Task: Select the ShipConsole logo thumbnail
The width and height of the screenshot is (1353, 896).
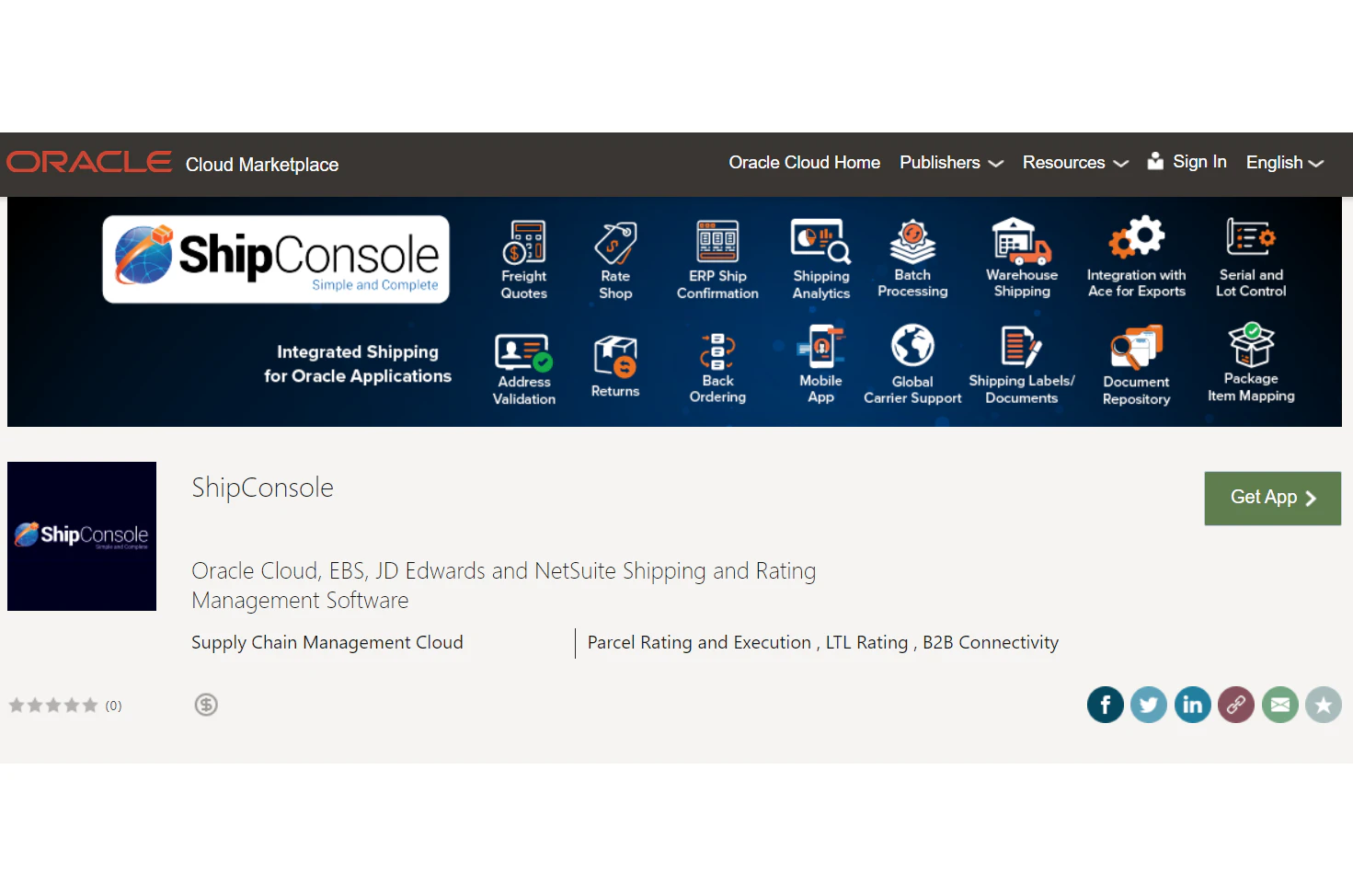Action: pos(81,535)
